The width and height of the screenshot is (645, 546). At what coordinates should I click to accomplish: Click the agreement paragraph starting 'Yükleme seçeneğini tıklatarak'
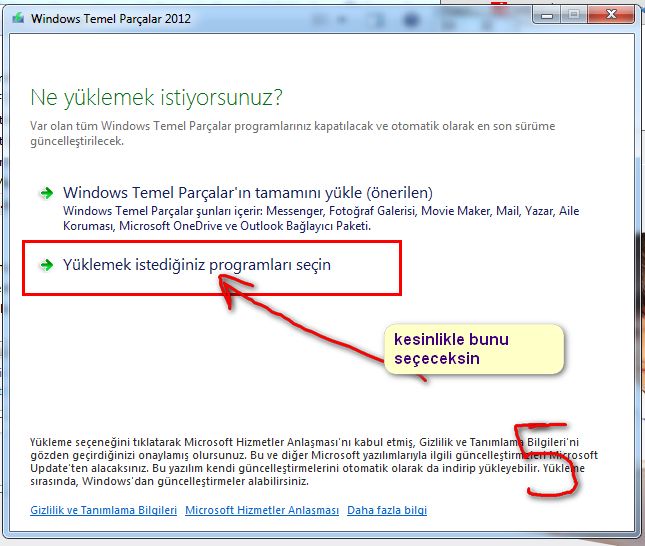tap(314, 462)
